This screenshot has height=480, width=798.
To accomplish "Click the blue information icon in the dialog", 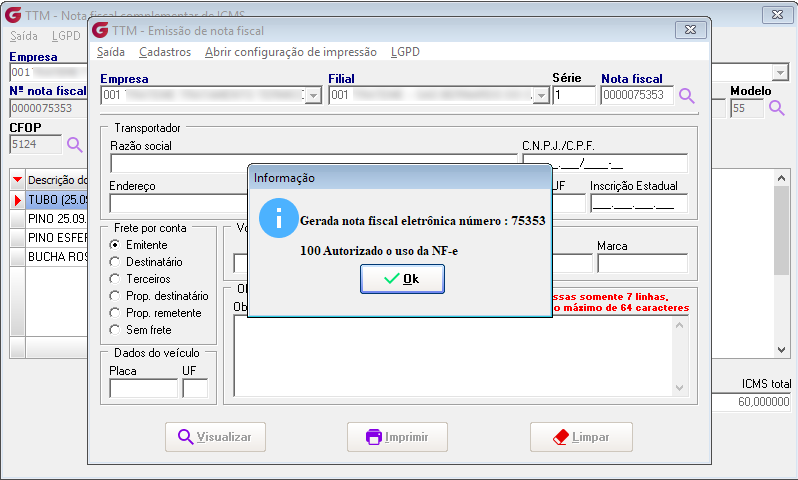I will click(278, 218).
